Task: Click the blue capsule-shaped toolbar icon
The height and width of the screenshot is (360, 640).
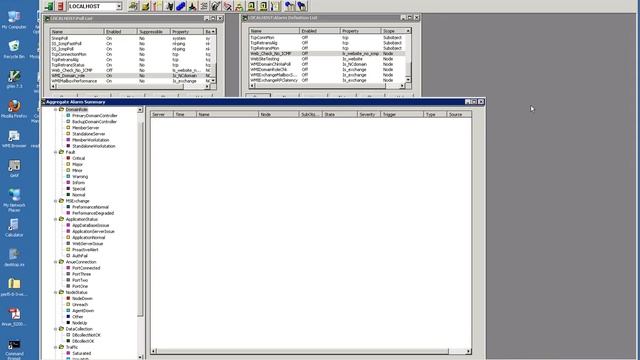Action: click(180, 6)
